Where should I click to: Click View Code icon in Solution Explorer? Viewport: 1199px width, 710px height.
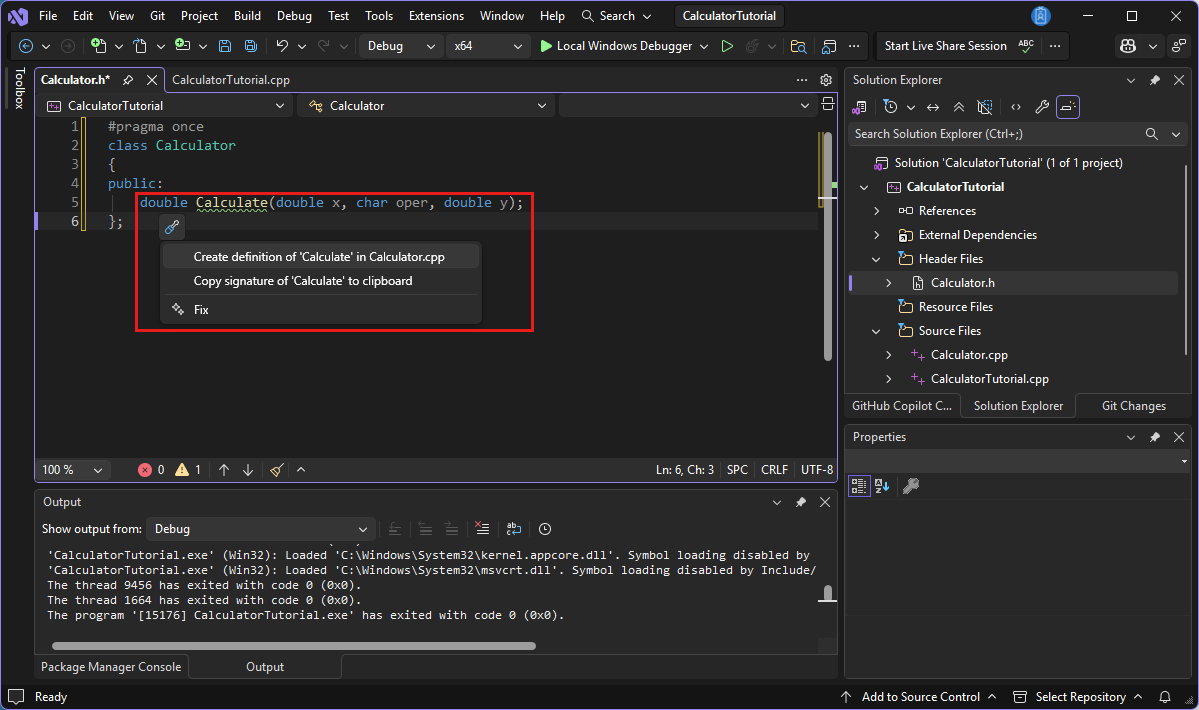(x=1015, y=107)
